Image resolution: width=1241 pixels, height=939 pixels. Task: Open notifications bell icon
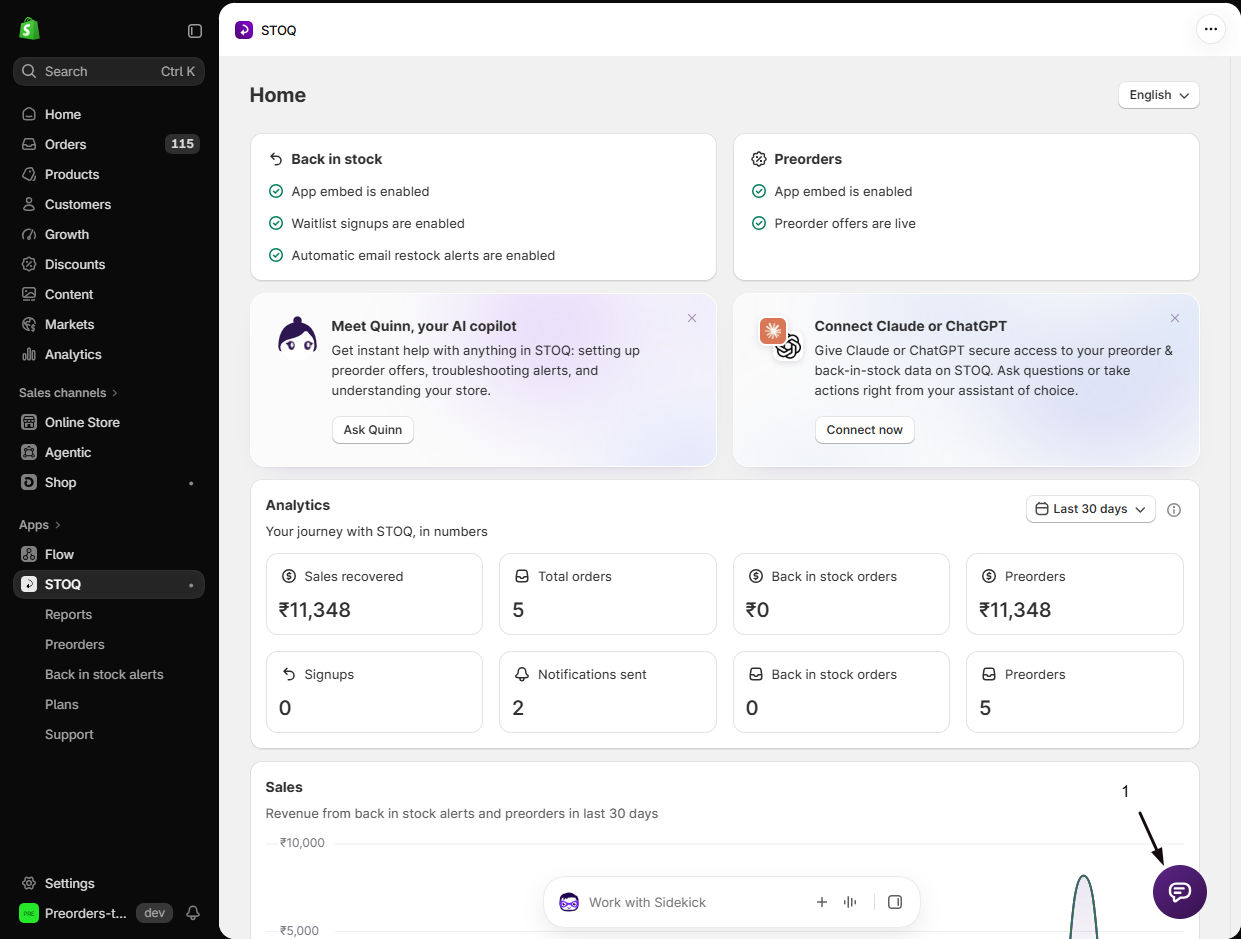(193, 913)
